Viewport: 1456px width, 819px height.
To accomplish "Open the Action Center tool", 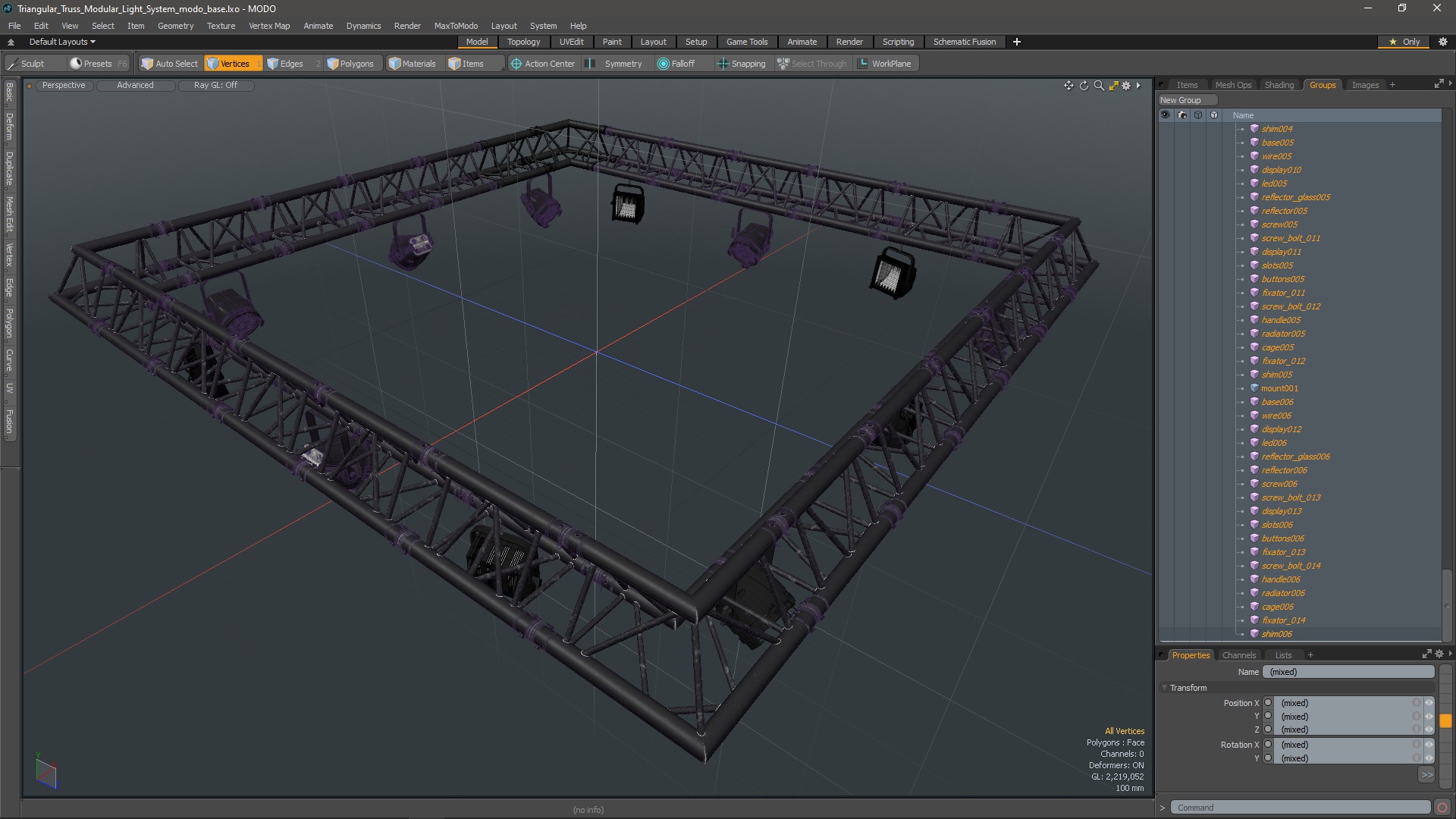I will 543,64.
